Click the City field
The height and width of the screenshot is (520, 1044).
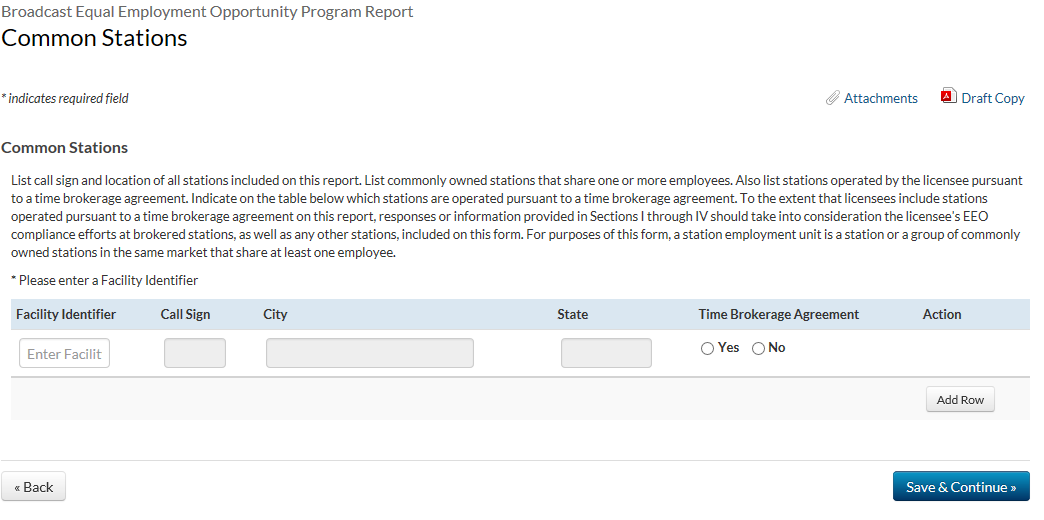click(370, 353)
